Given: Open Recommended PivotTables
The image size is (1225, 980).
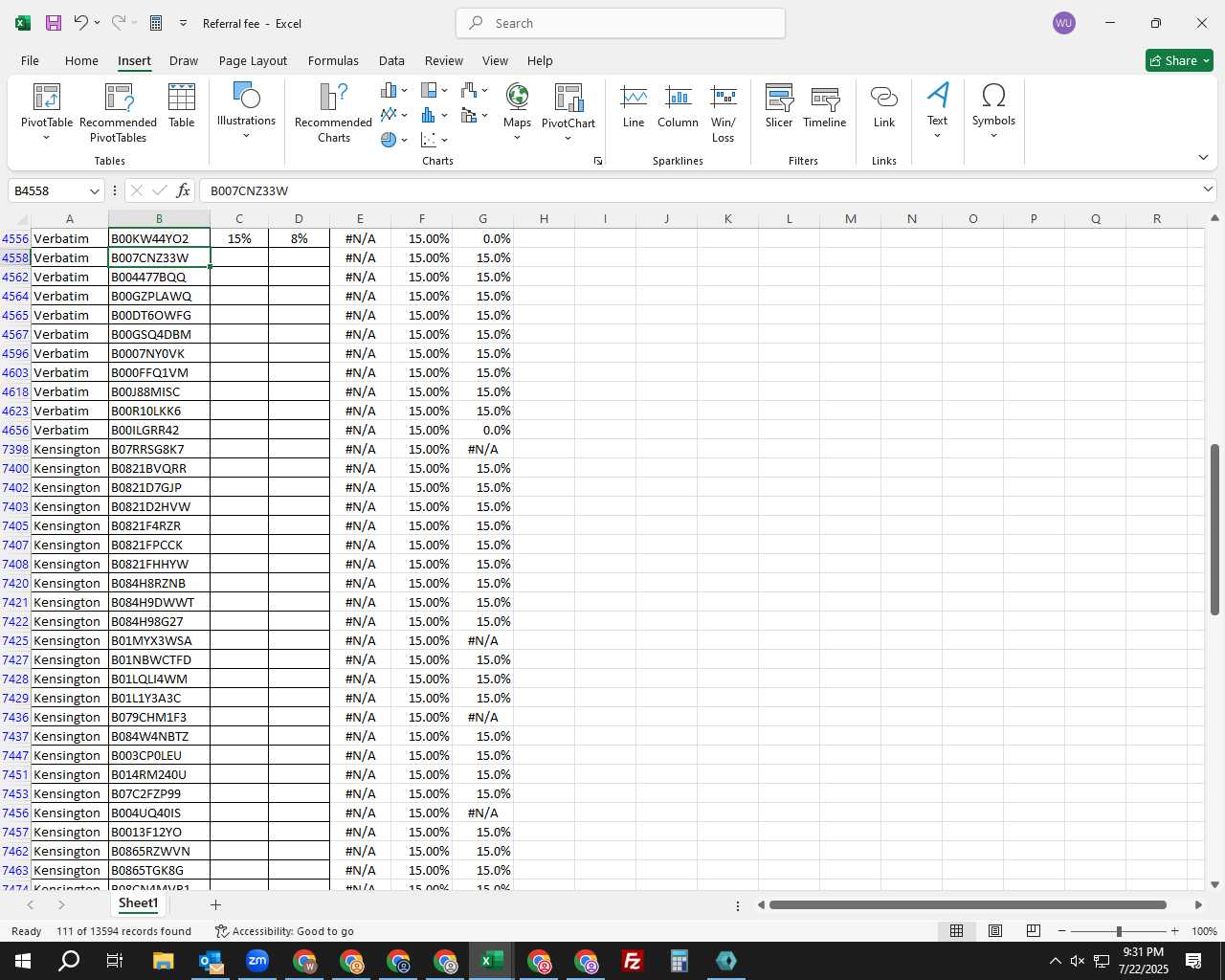Looking at the screenshot, I should pyautogui.click(x=119, y=113).
